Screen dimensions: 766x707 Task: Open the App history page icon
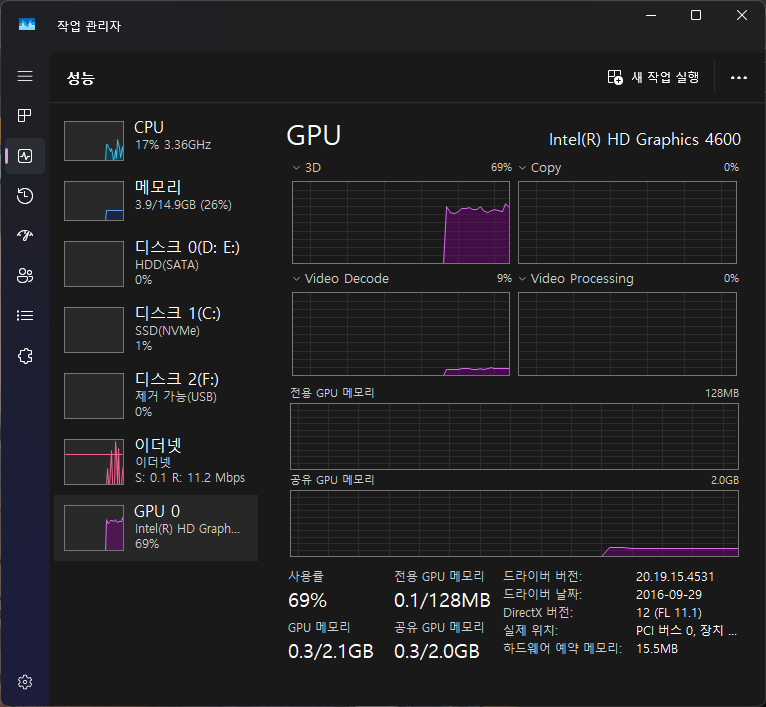[25, 196]
